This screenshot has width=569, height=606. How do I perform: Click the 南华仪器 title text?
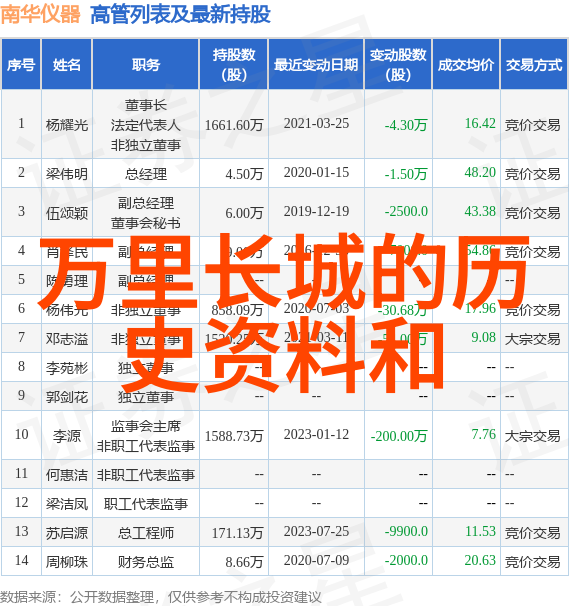pos(40,15)
